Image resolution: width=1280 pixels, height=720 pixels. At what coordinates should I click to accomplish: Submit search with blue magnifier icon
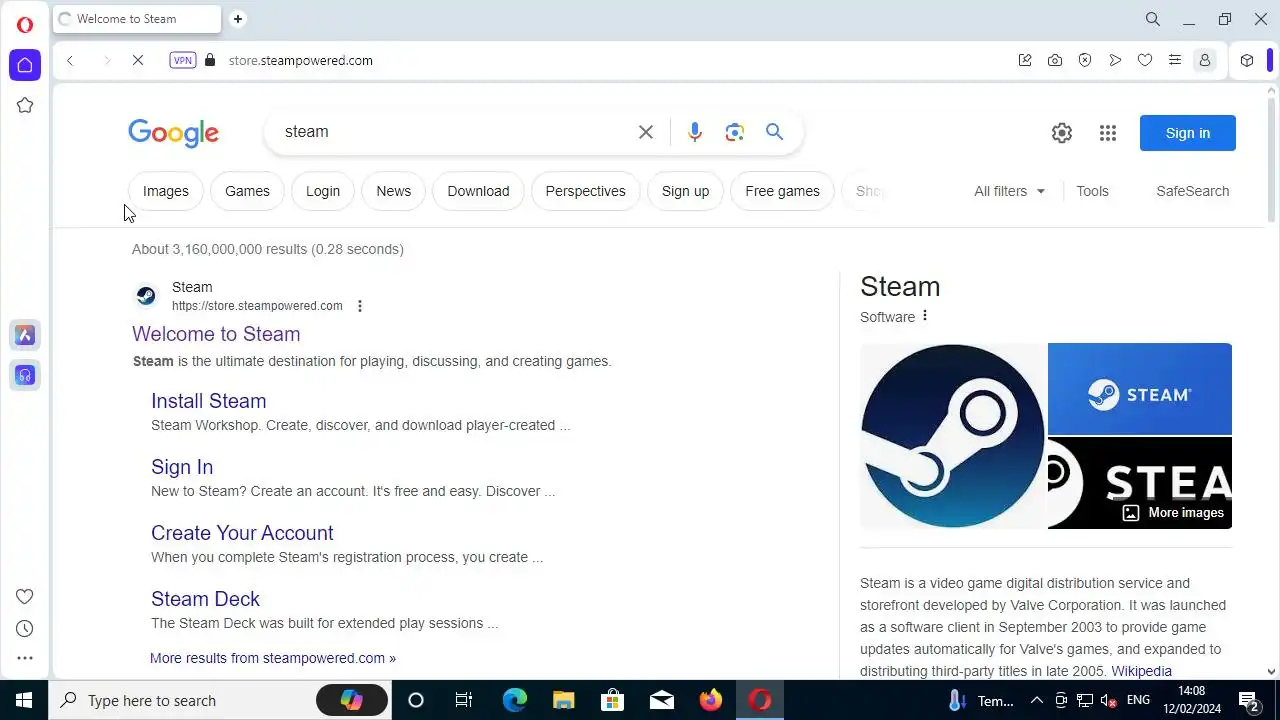774,132
